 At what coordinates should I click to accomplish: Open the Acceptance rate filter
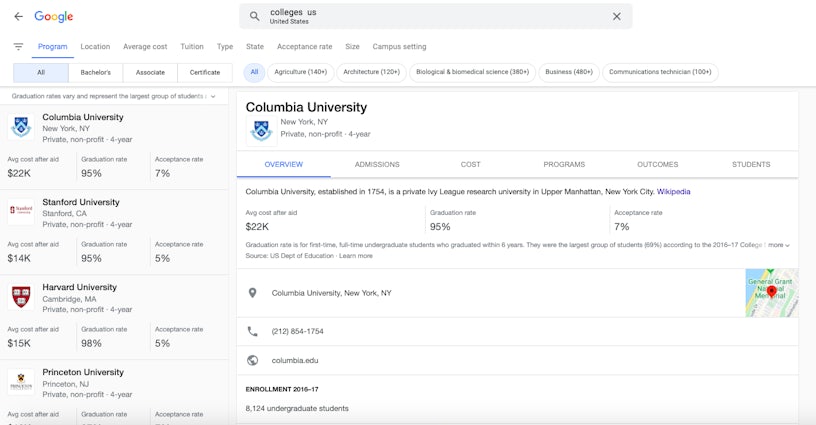coord(304,47)
